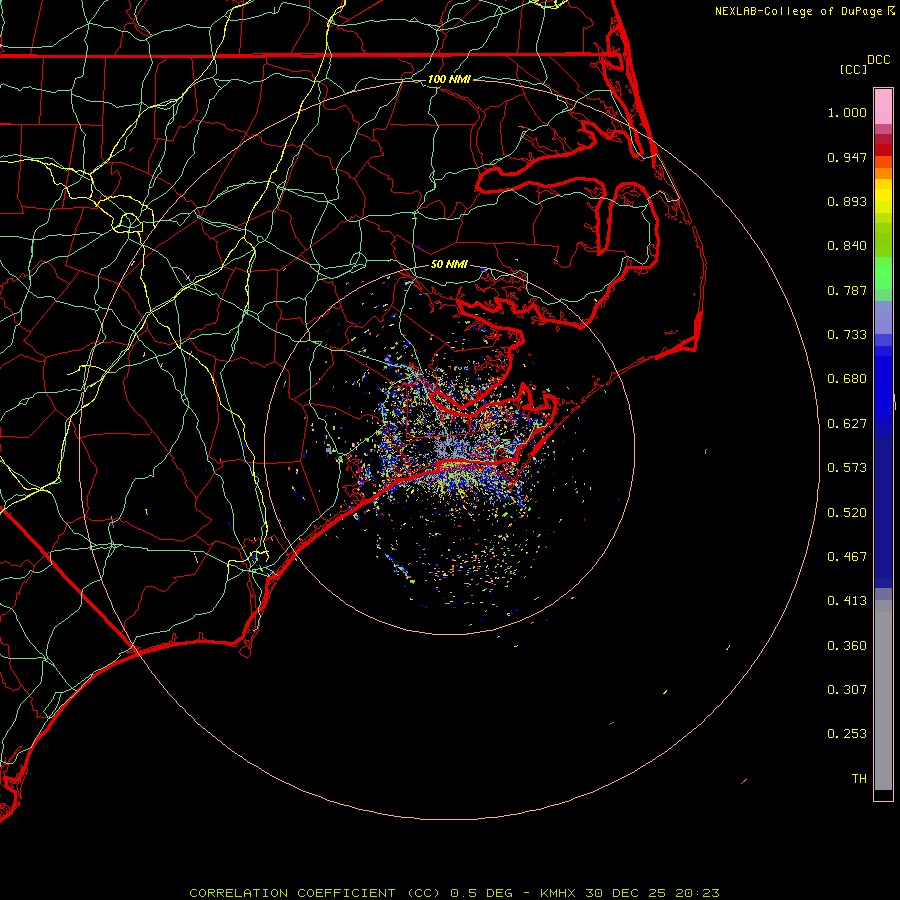Select the 0.520 legend value

tap(847, 513)
